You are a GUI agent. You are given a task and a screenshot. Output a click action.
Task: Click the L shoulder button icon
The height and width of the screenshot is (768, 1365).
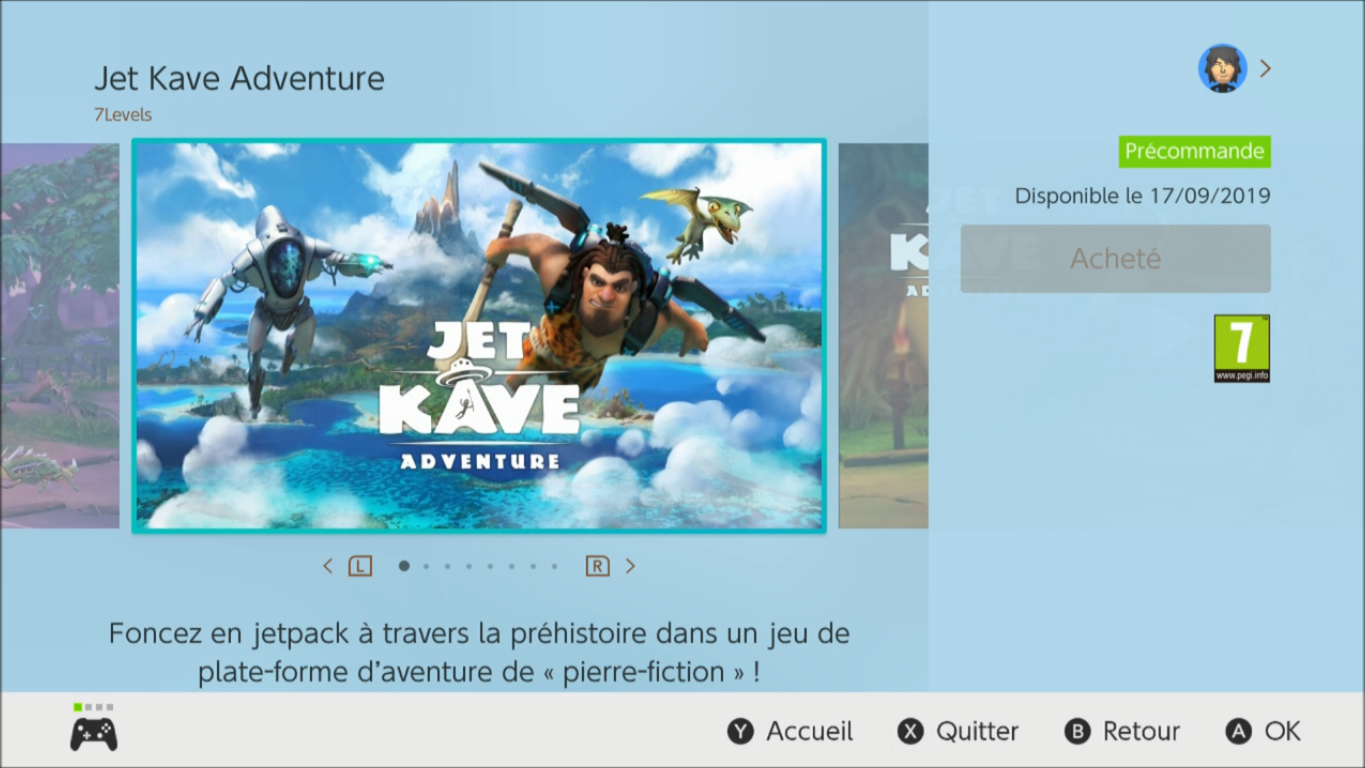tap(360, 566)
